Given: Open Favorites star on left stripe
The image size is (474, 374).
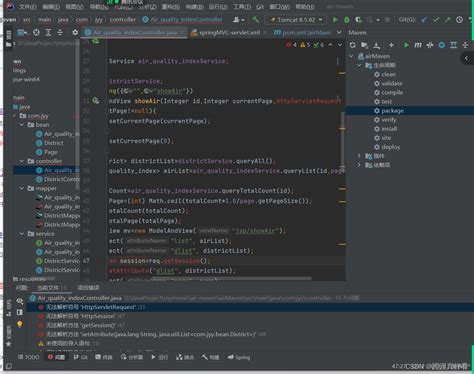Looking at the screenshot, I should point(8,344).
